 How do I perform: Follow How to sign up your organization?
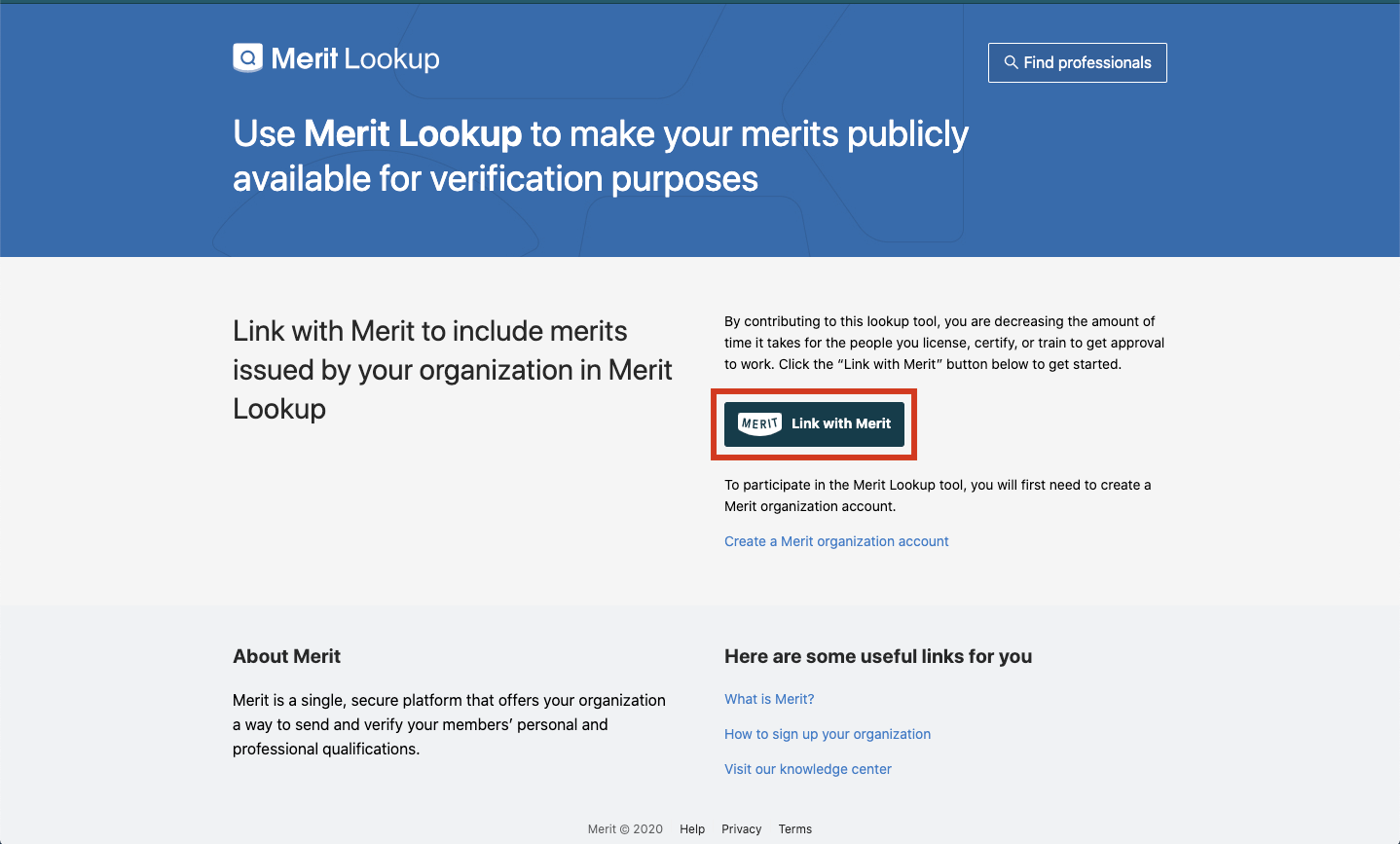point(828,734)
